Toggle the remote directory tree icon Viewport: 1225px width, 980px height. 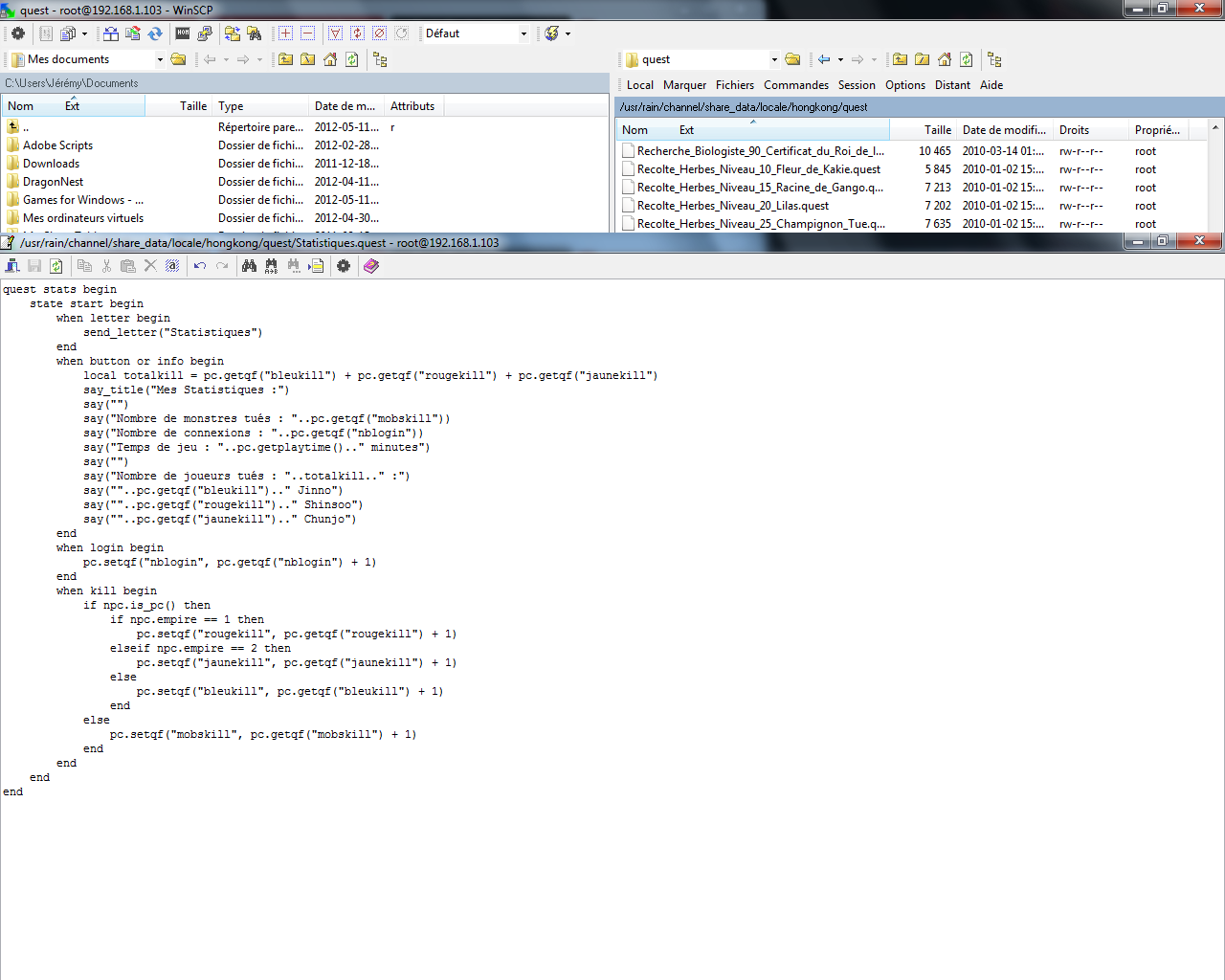coord(994,59)
